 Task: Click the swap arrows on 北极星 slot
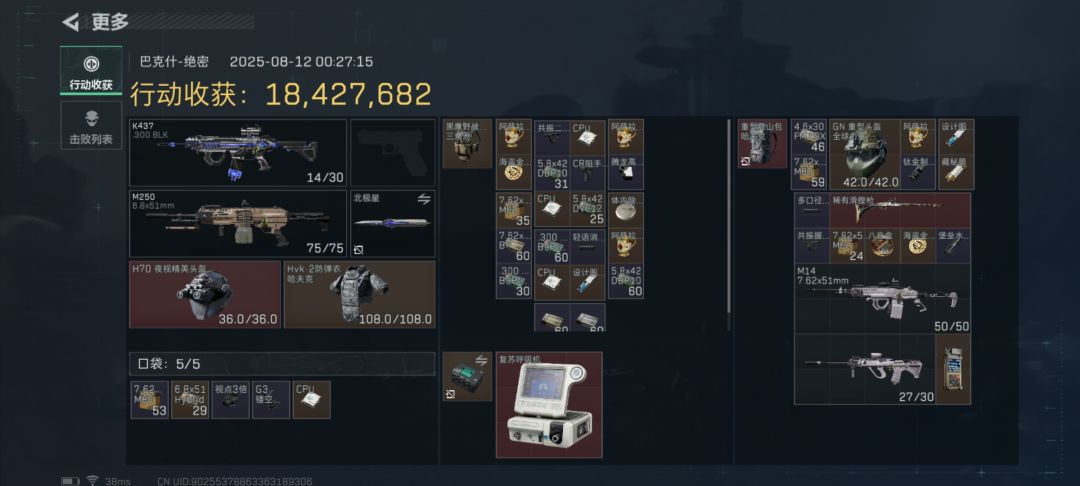pyautogui.click(x=424, y=199)
